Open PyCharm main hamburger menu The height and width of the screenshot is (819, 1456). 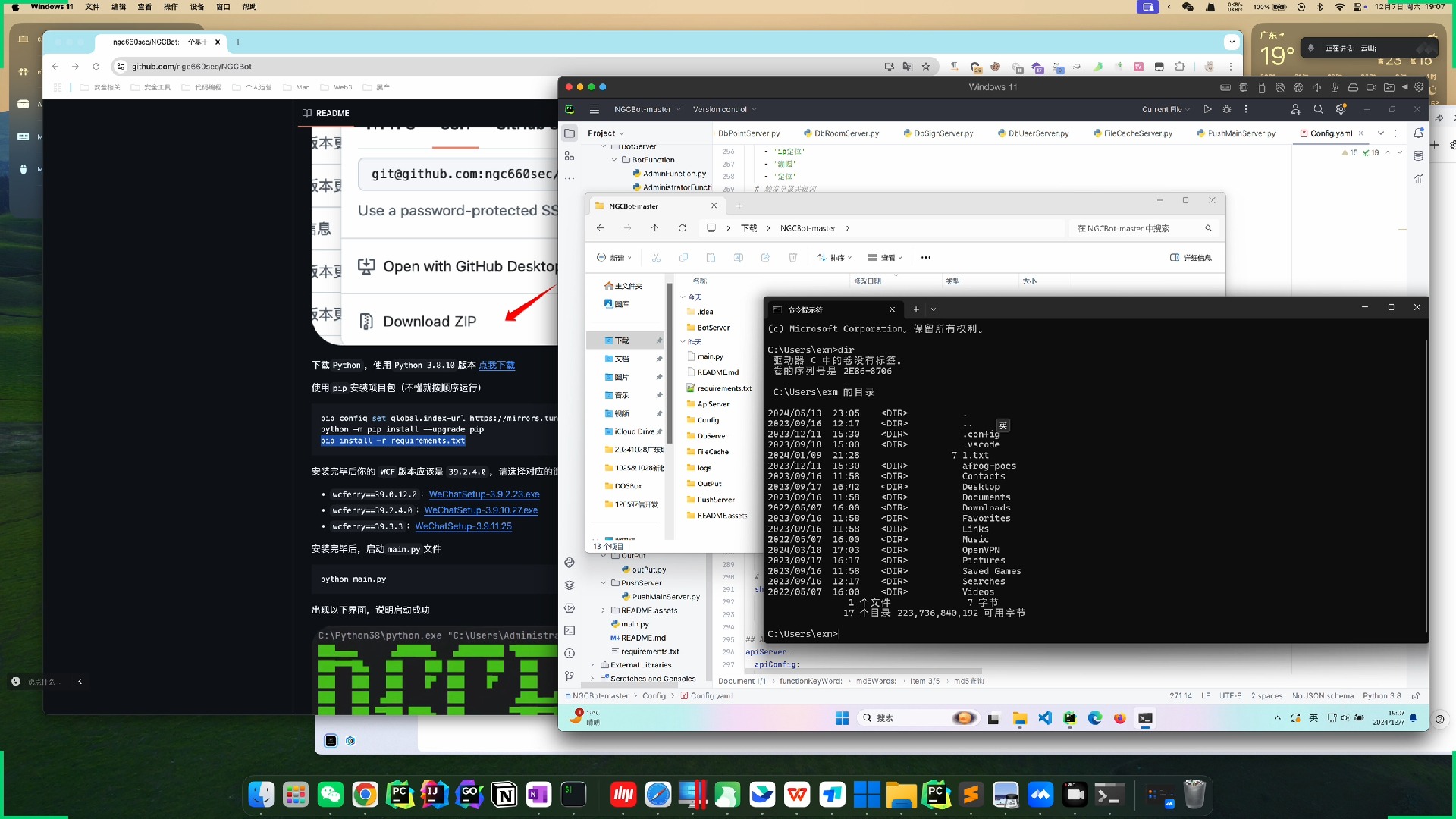(x=595, y=109)
